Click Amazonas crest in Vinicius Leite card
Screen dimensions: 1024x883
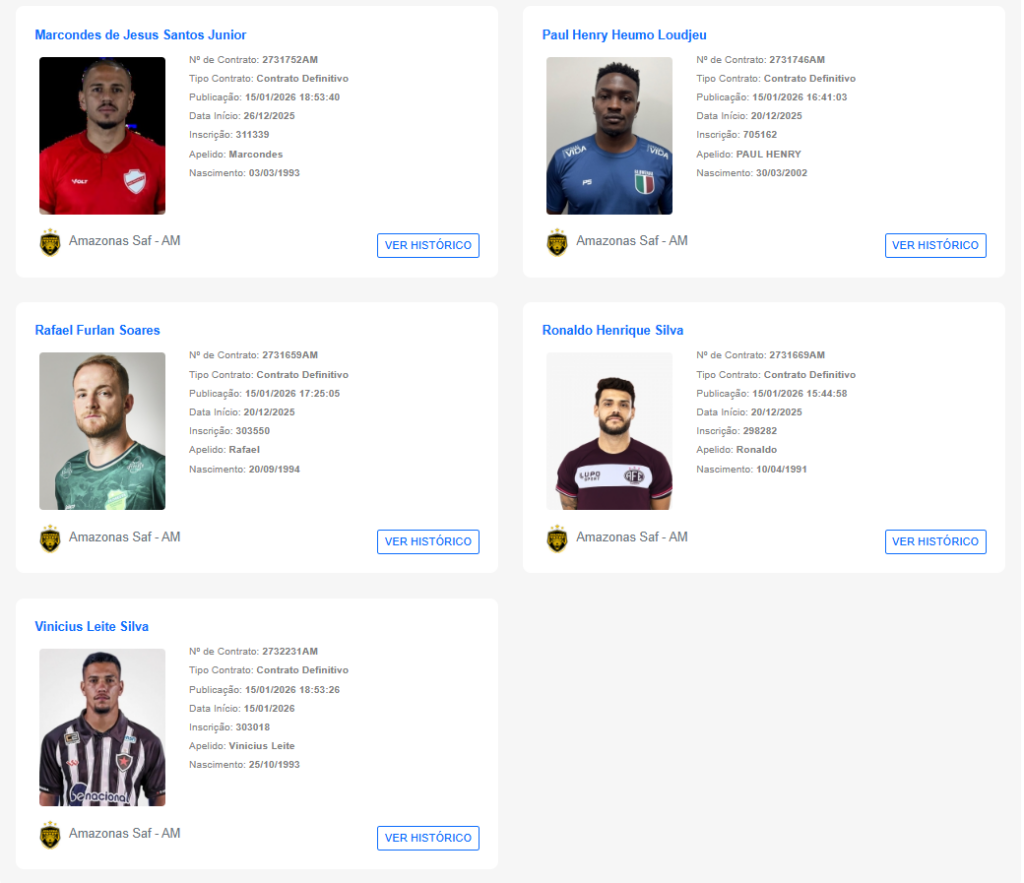tap(50, 835)
